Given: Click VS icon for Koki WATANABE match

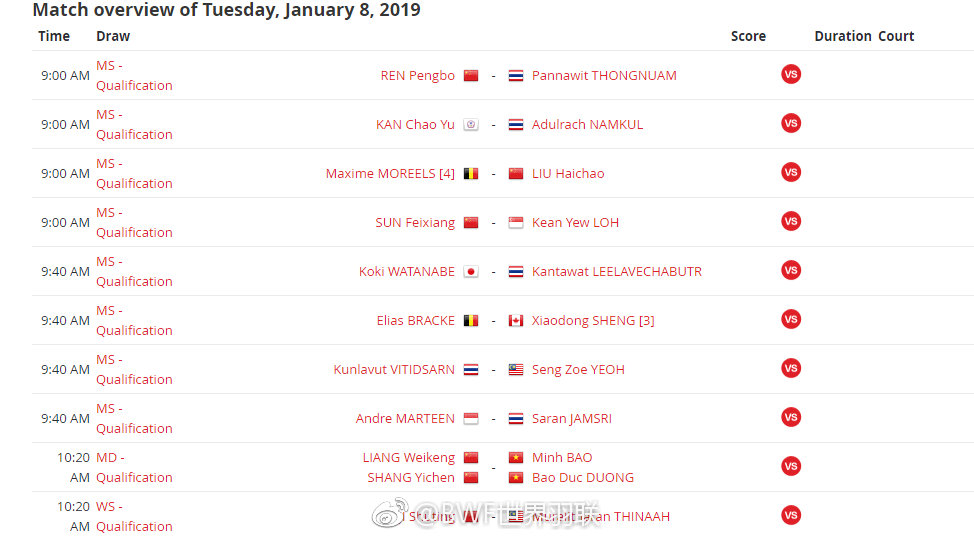Looking at the screenshot, I should [x=791, y=271].
